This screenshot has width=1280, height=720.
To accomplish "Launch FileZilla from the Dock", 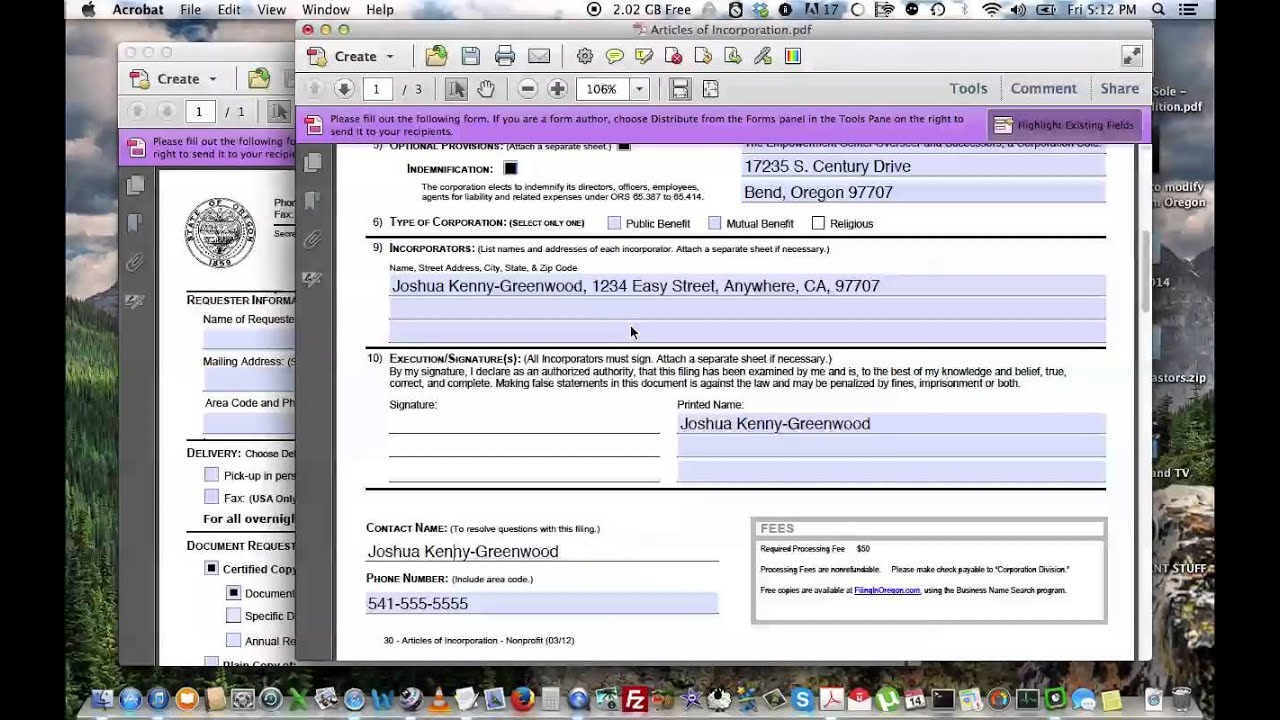I will [634, 699].
